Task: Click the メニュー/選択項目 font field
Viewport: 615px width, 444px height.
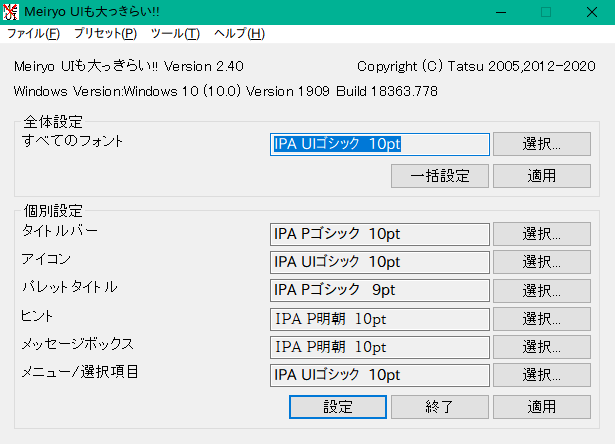Action: coord(380,375)
